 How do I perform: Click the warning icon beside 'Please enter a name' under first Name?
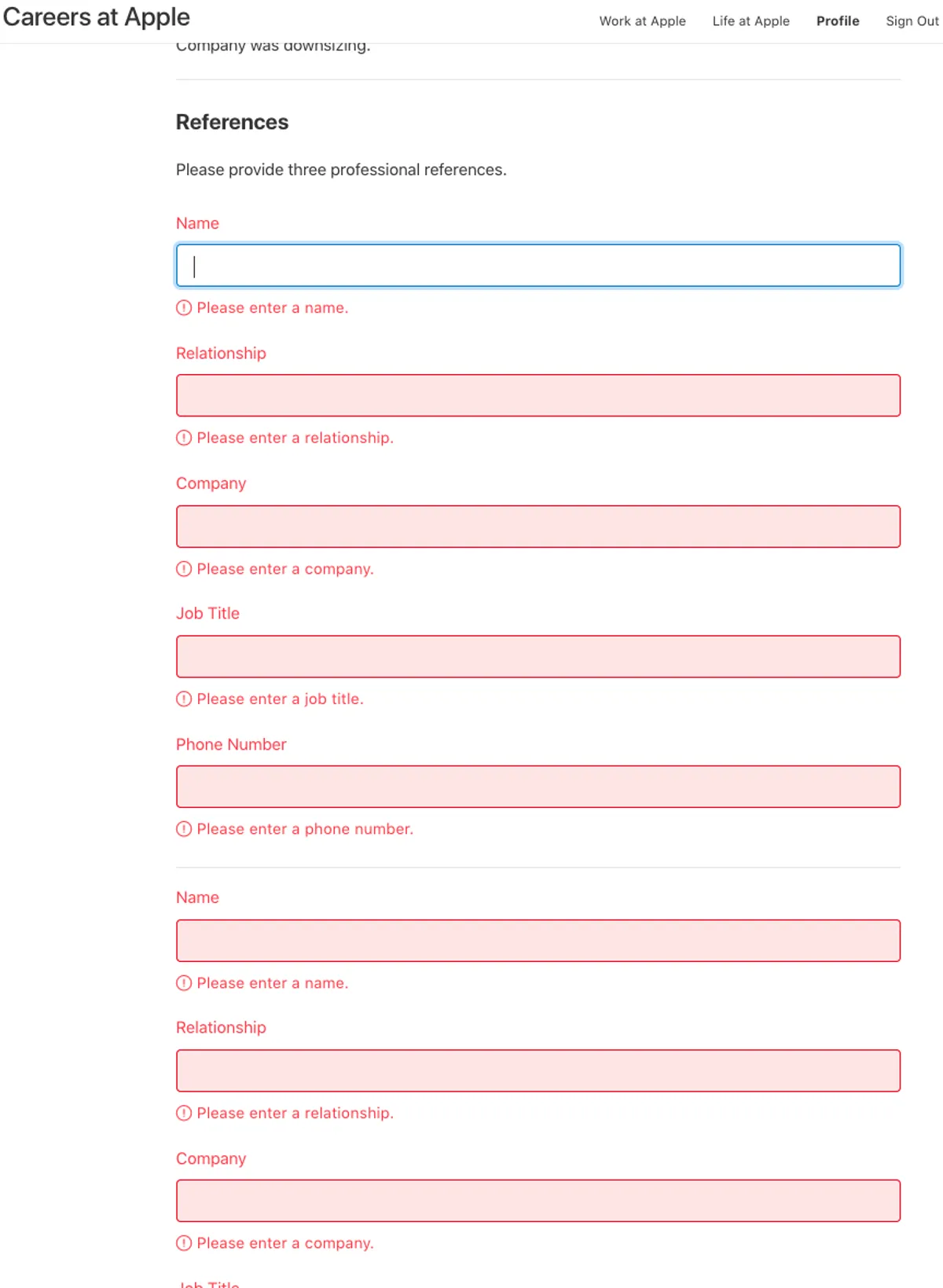point(184,308)
